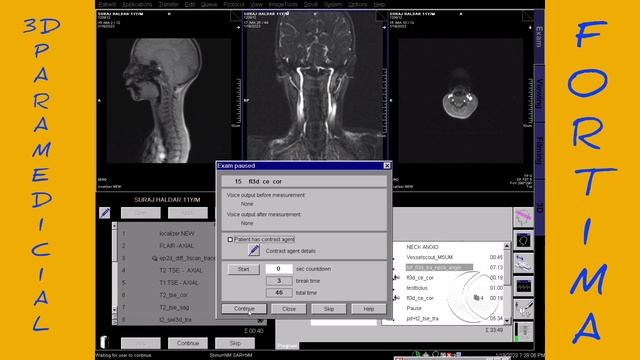Select the coronal neck angio image
This screenshot has width=640, height=360.
(315, 86)
